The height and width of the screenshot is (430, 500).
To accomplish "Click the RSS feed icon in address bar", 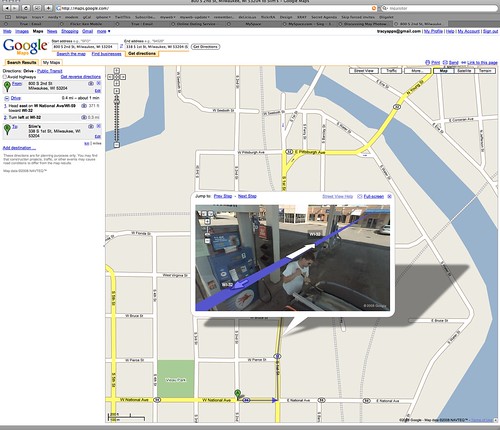I will (374, 8).
